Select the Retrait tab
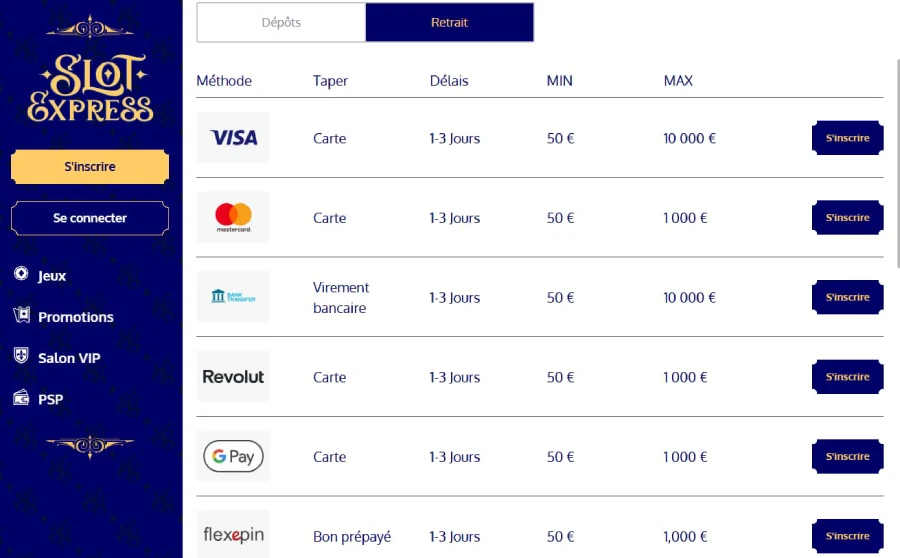This screenshot has width=900, height=558. pos(449,23)
